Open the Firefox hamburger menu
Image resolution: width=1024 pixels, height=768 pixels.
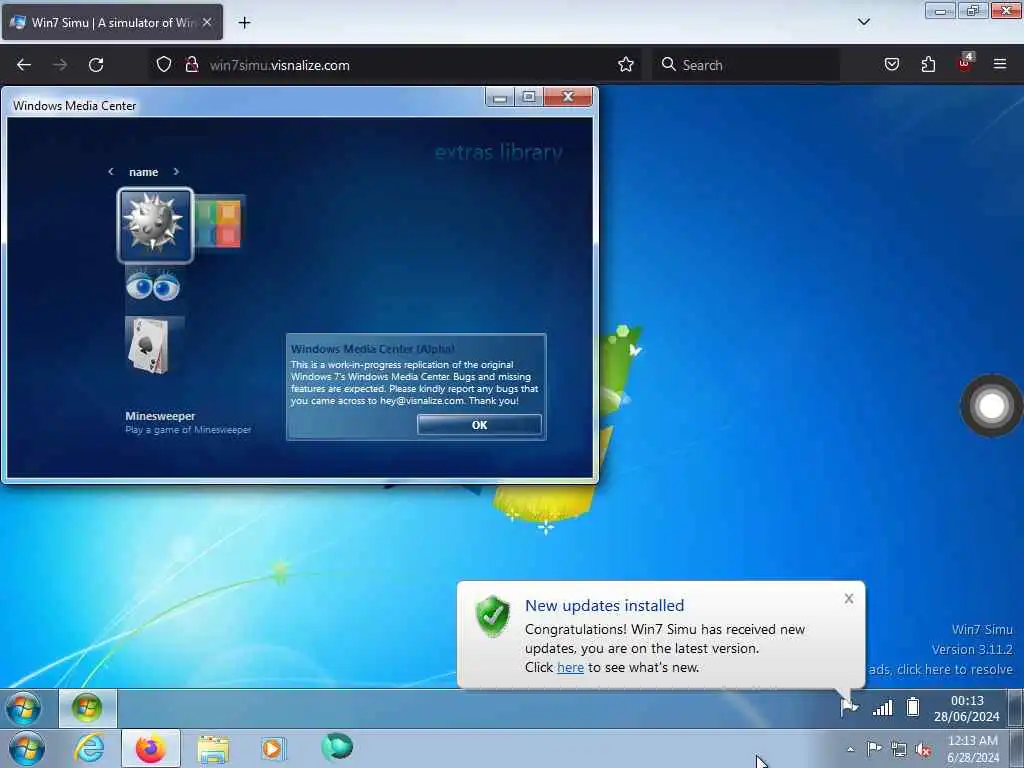tap(1000, 64)
